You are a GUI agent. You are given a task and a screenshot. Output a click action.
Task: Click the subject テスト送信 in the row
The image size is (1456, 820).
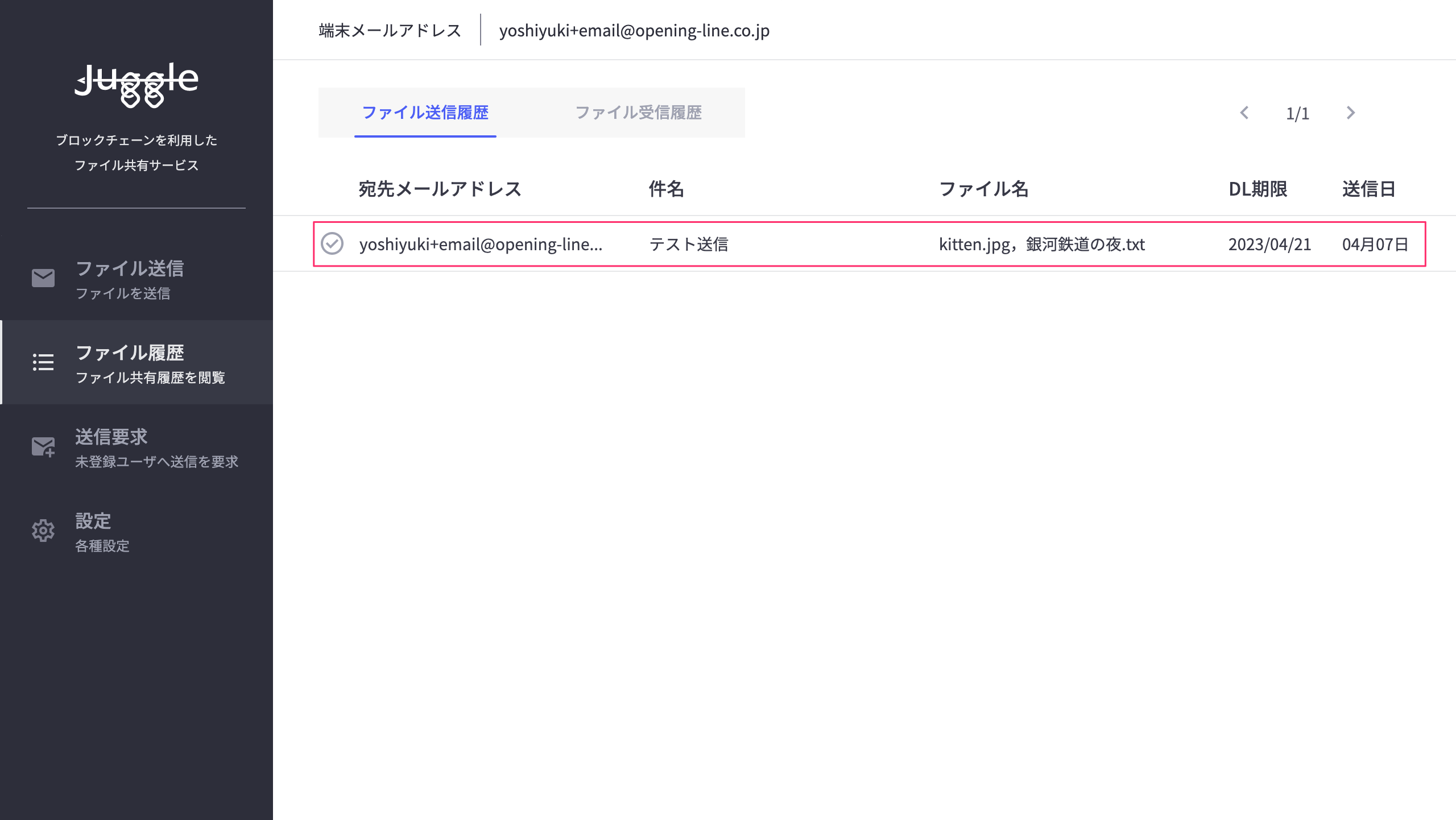pyautogui.click(x=689, y=245)
